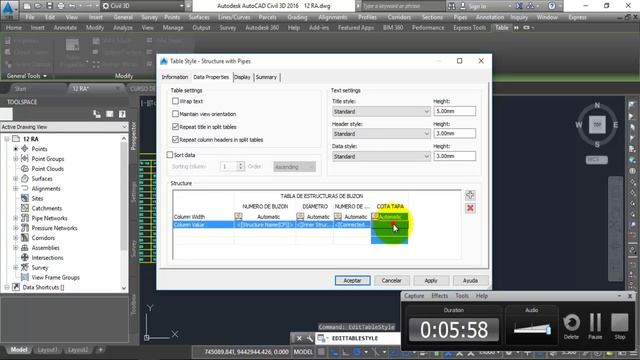Click Header height 3.00mm field

click(454, 133)
